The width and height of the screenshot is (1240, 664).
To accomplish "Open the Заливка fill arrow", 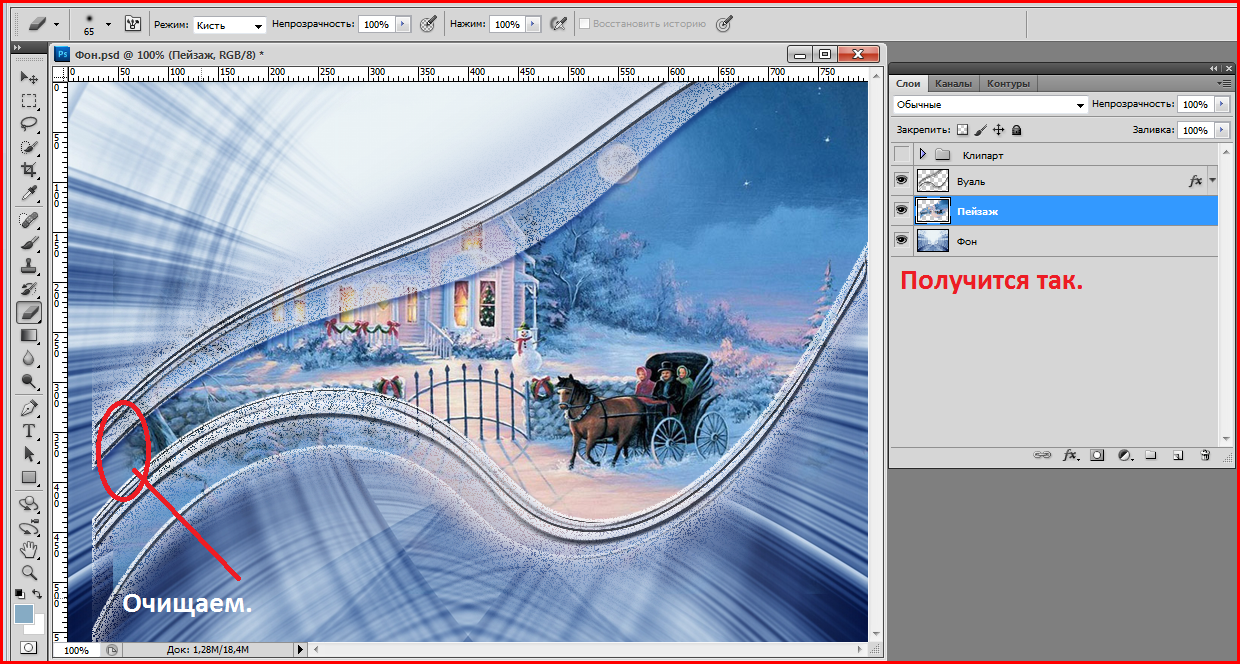I will point(1222,130).
